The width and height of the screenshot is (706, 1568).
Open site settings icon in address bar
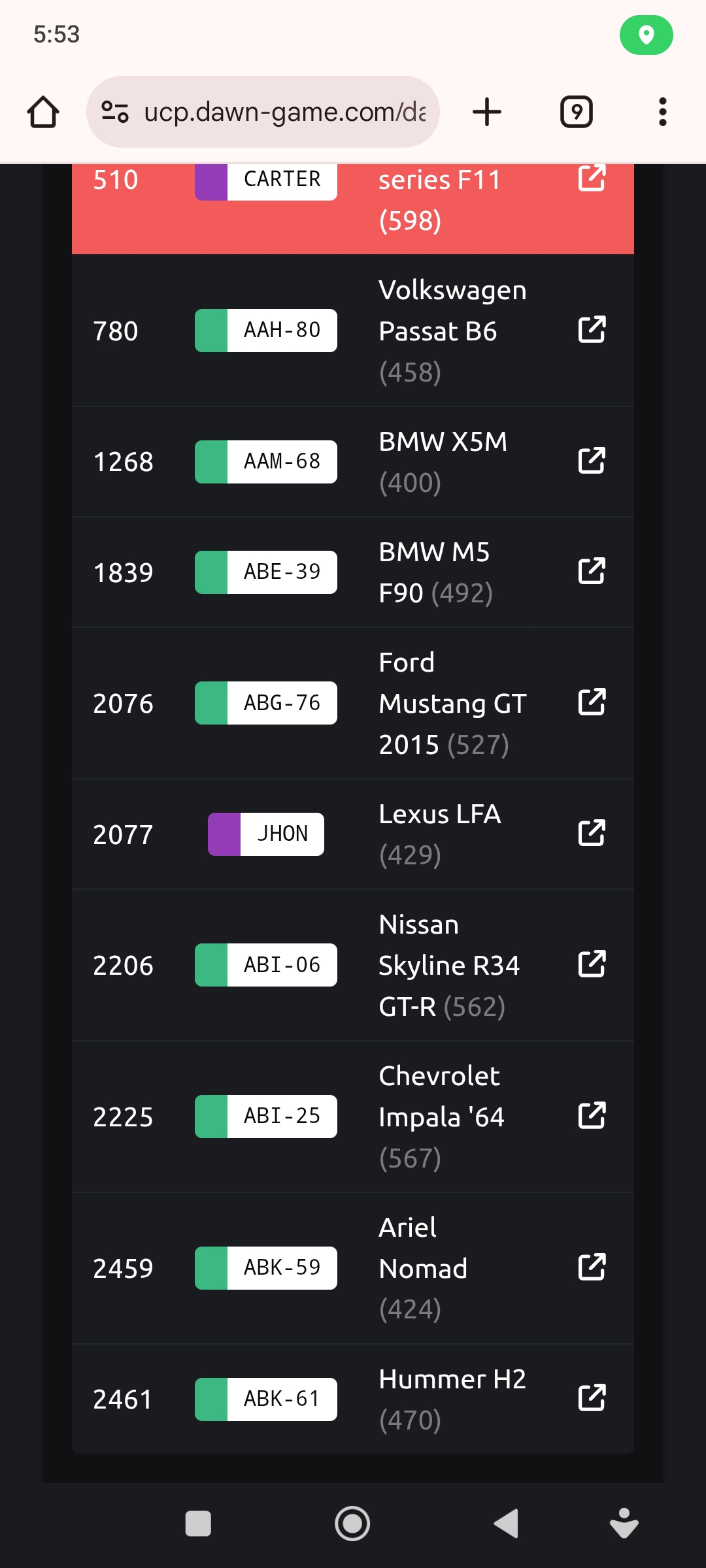115,112
